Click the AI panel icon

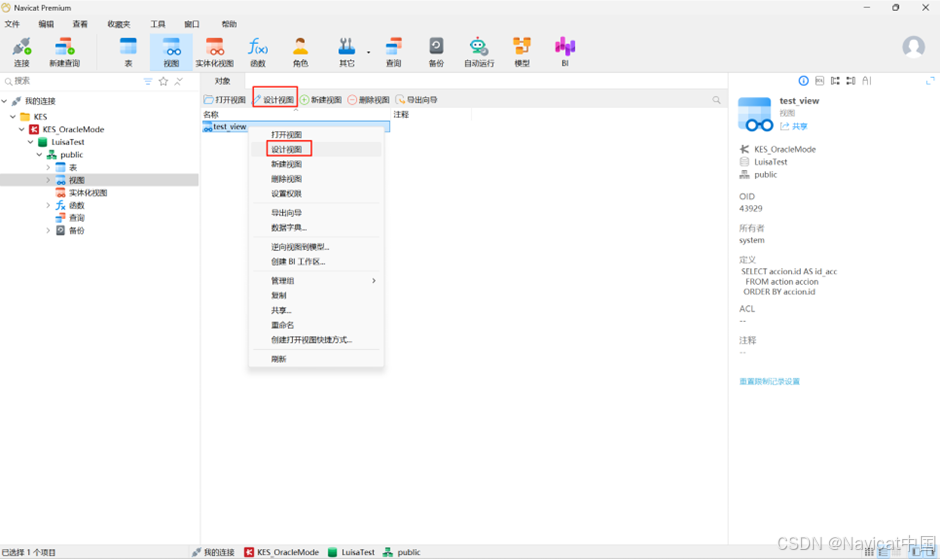(867, 81)
